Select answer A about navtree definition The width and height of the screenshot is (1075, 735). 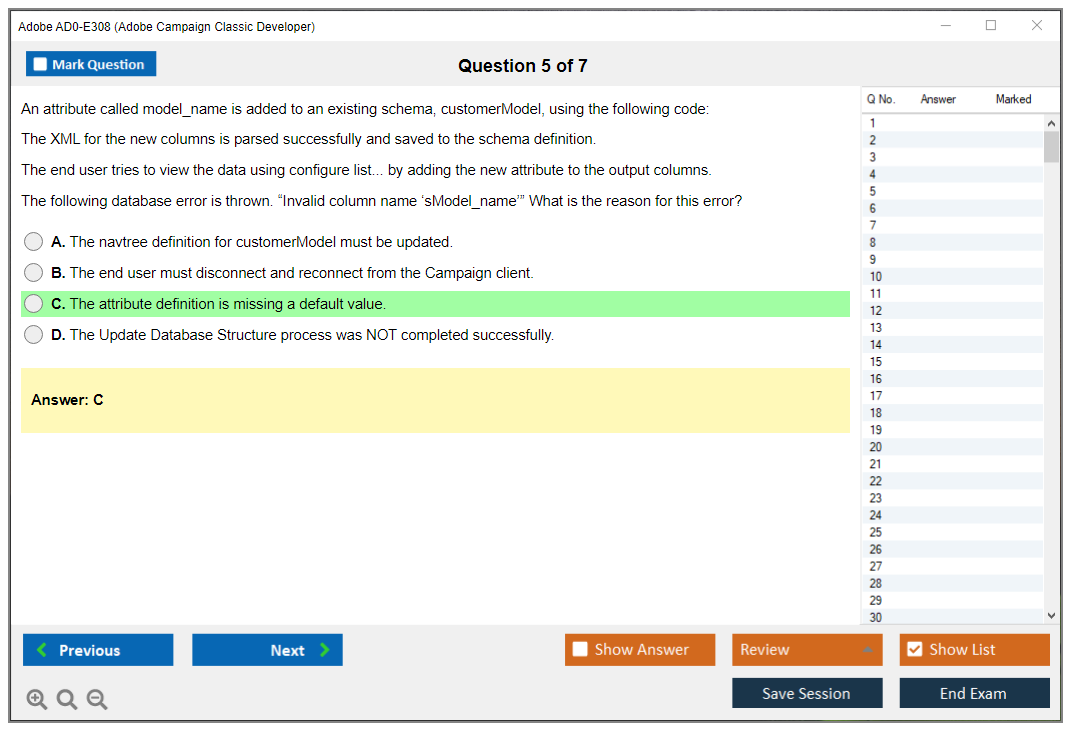(x=34, y=242)
